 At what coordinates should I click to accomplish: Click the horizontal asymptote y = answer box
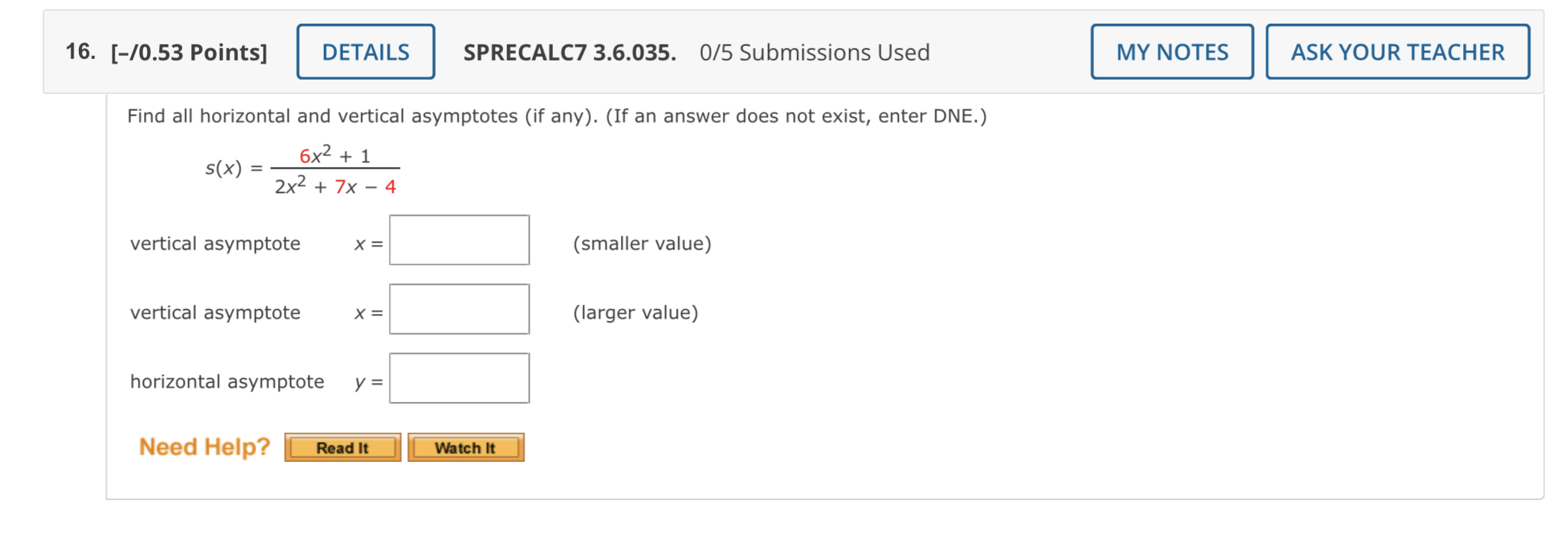pyautogui.click(x=459, y=378)
